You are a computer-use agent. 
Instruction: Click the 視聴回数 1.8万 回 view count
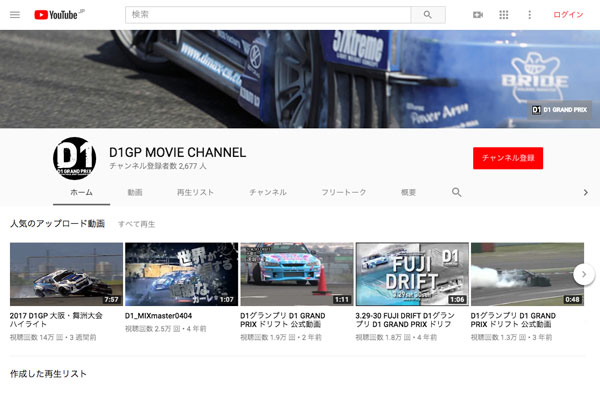(383, 338)
